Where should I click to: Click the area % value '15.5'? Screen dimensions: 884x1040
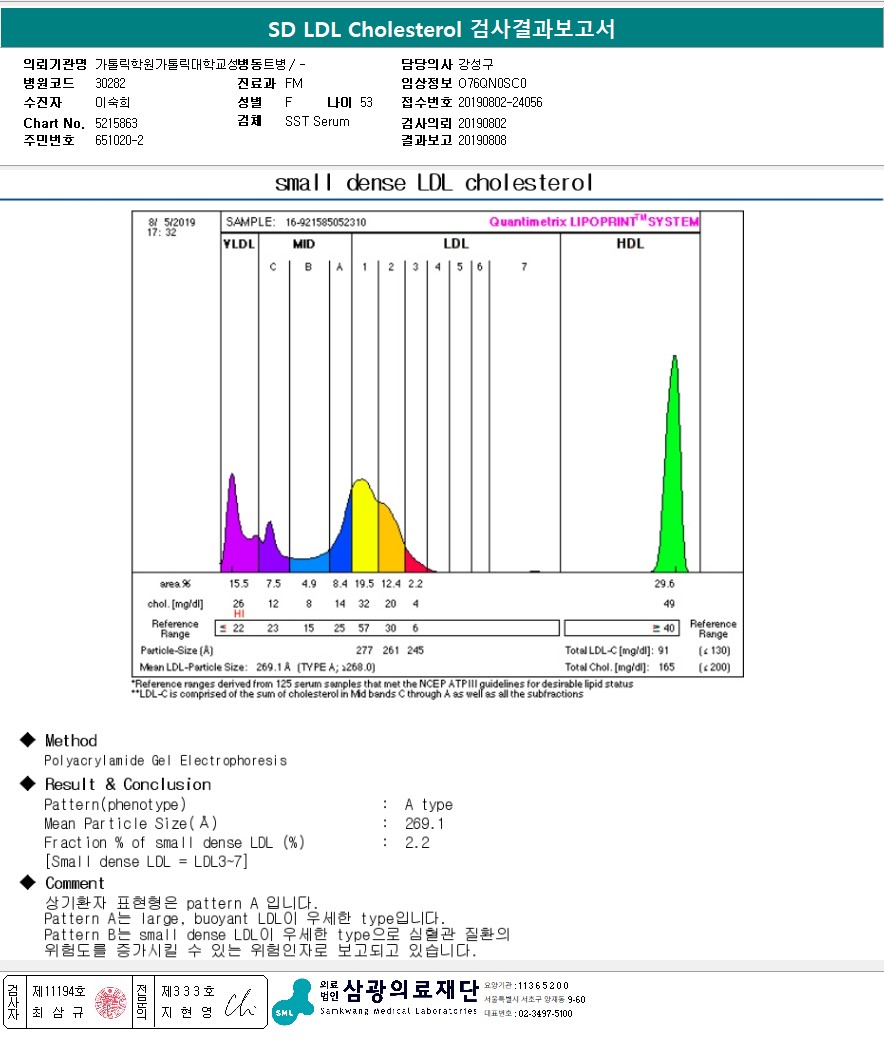coord(239,584)
